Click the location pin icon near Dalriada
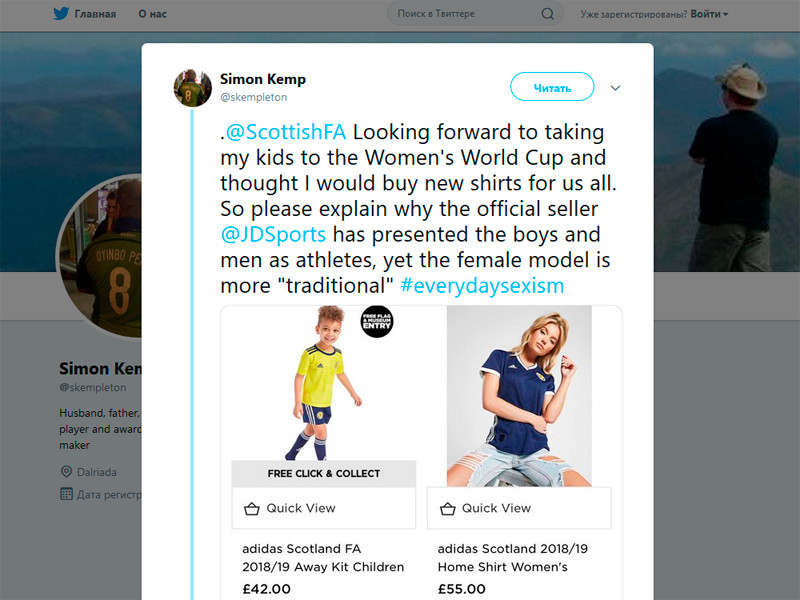800x600 pixels. tap(66, 471)
